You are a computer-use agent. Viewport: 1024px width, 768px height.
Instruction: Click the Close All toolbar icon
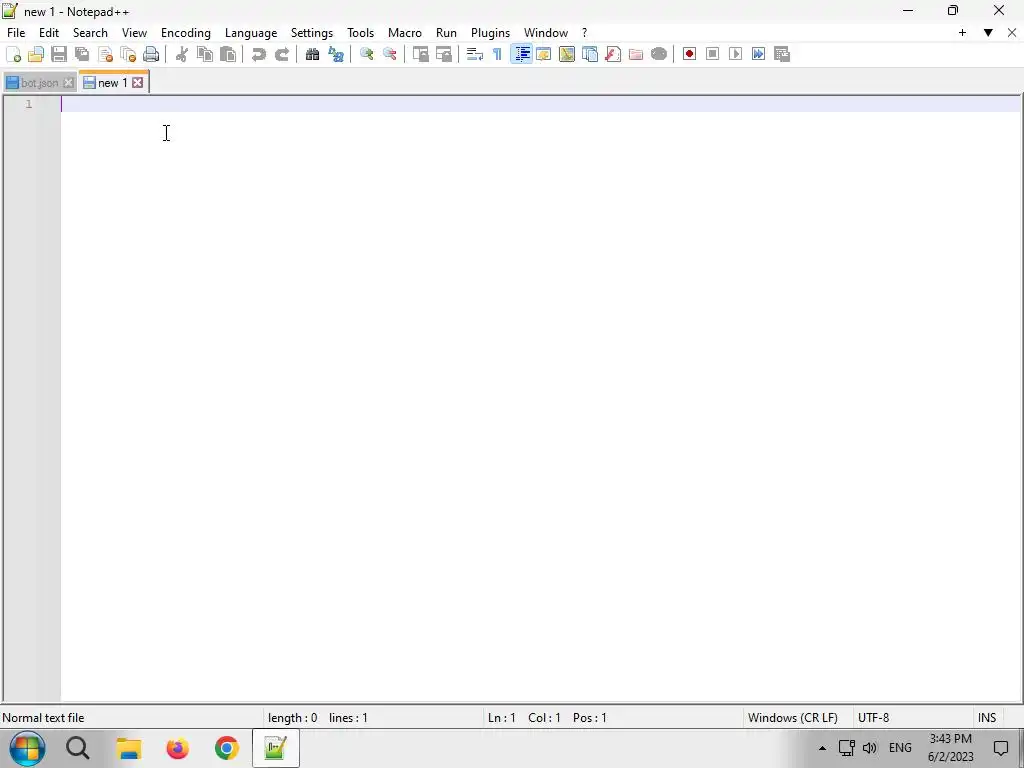[x=128, y=54]
